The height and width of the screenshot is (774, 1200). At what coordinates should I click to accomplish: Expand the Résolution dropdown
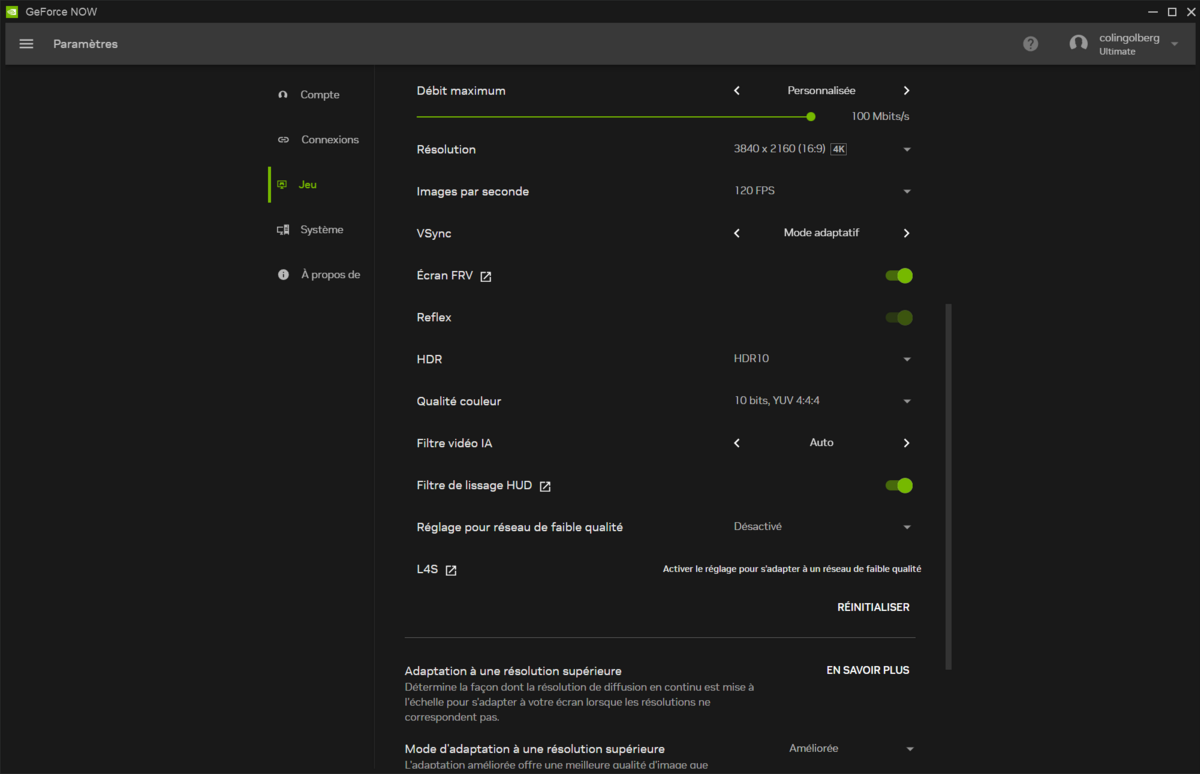tap(906, 150)
